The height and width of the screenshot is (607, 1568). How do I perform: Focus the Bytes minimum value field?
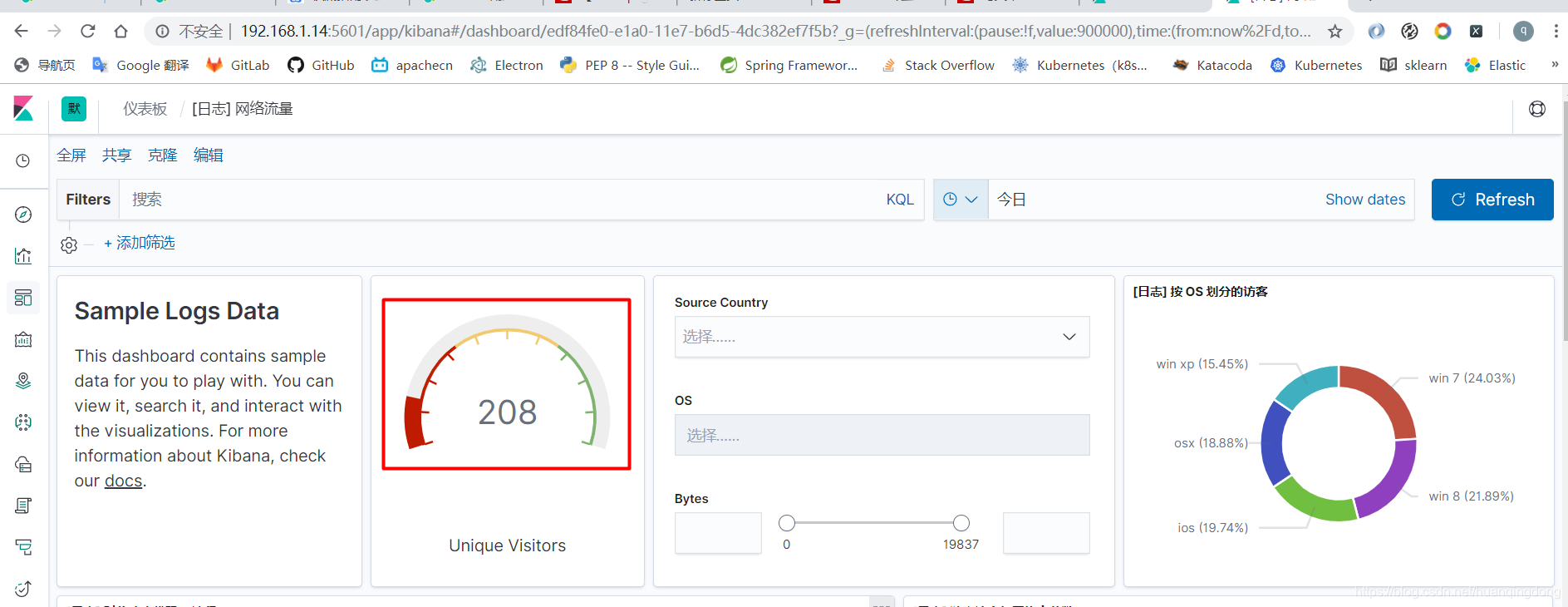click(718, 533)
